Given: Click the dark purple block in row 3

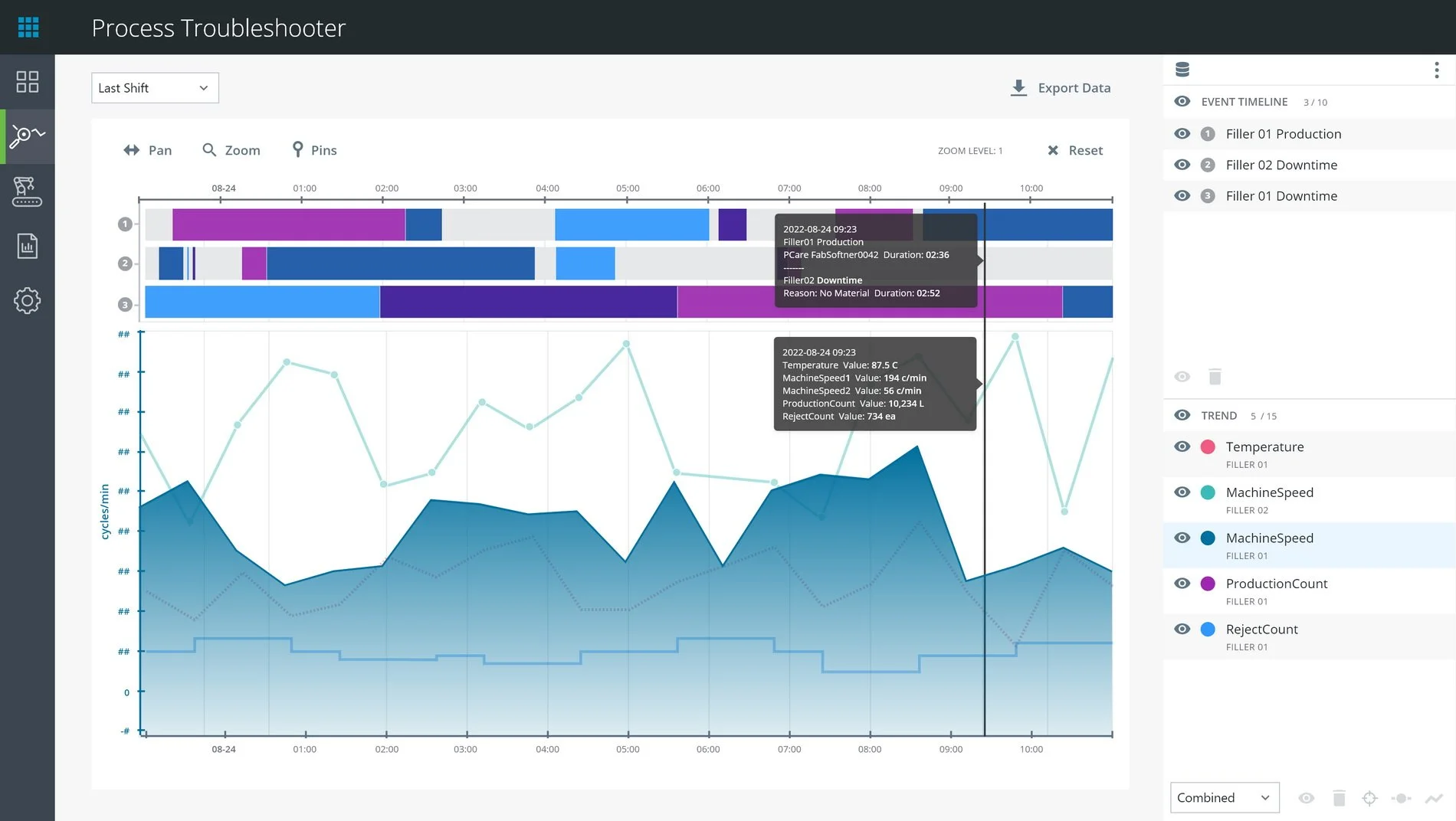Looking at the screenshot, I should [x=528, y=302].
